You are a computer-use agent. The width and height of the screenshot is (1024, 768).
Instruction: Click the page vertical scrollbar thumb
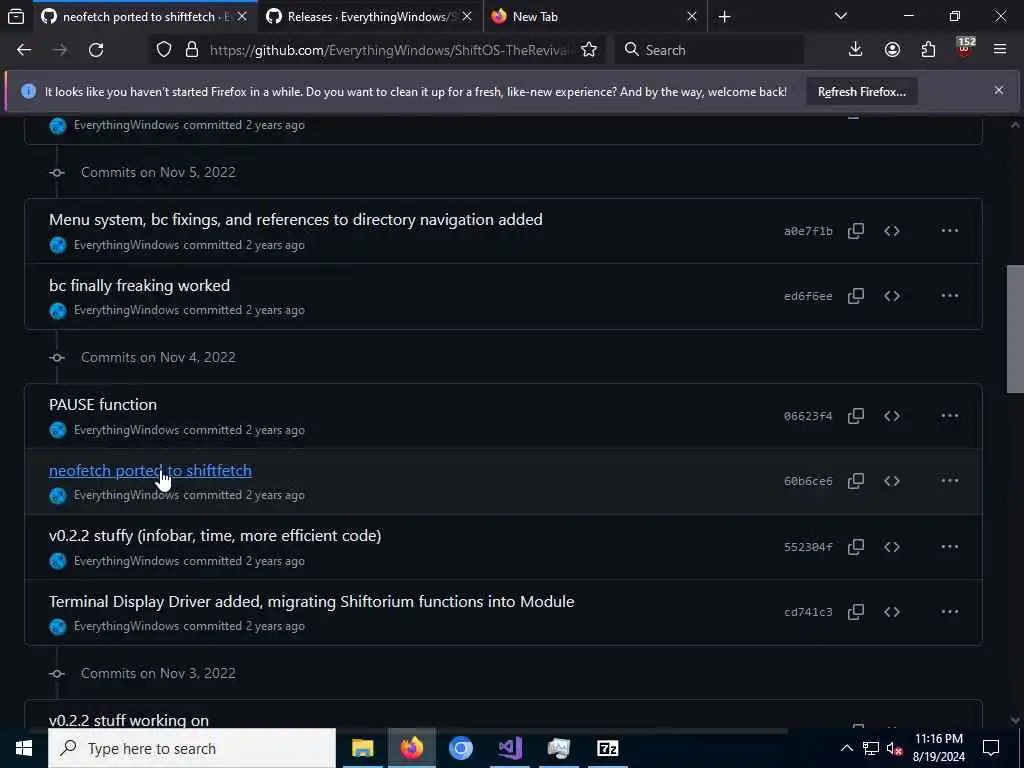[1015, 329]
